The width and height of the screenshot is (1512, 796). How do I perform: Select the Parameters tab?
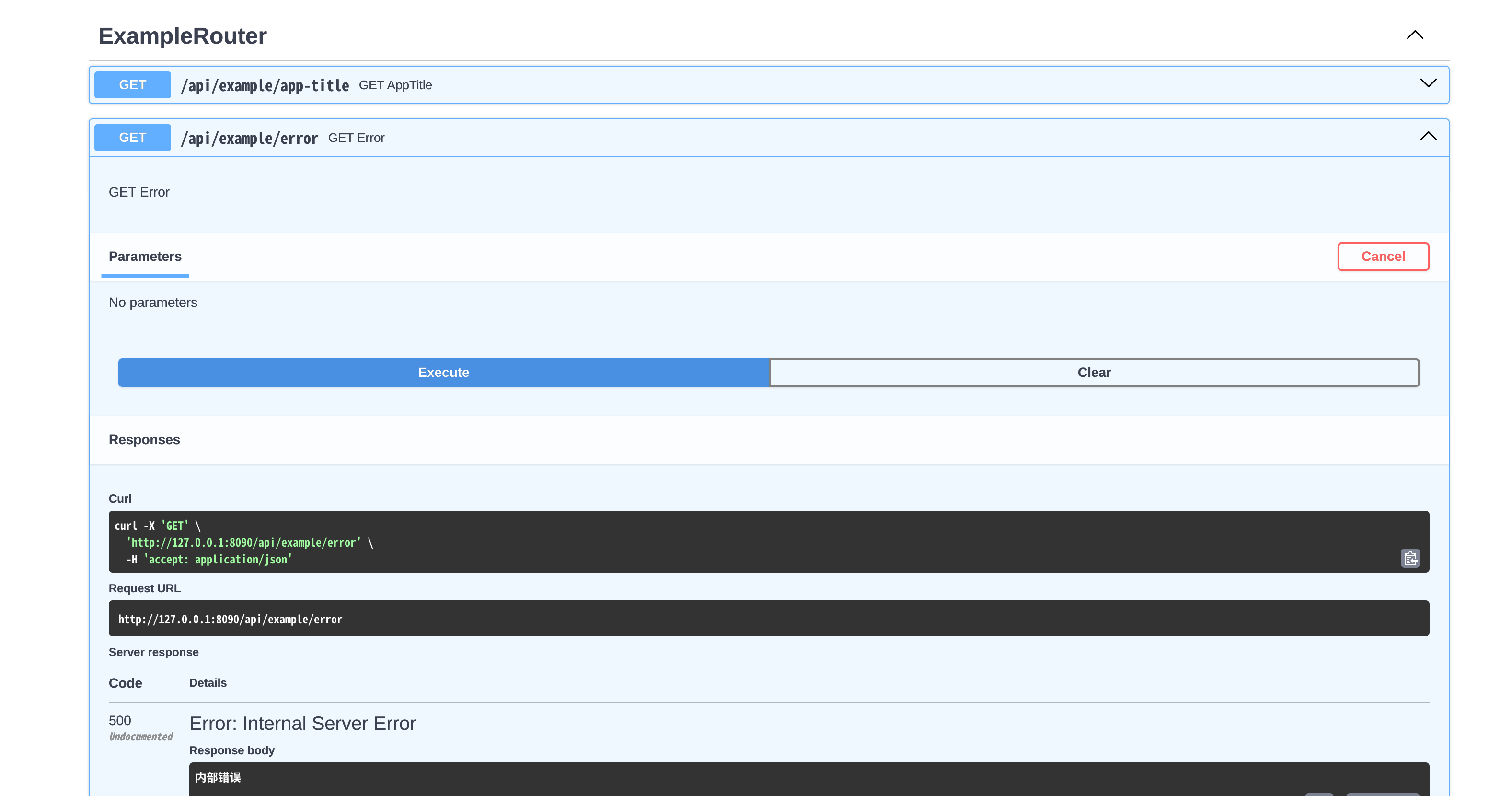point(145,257)
